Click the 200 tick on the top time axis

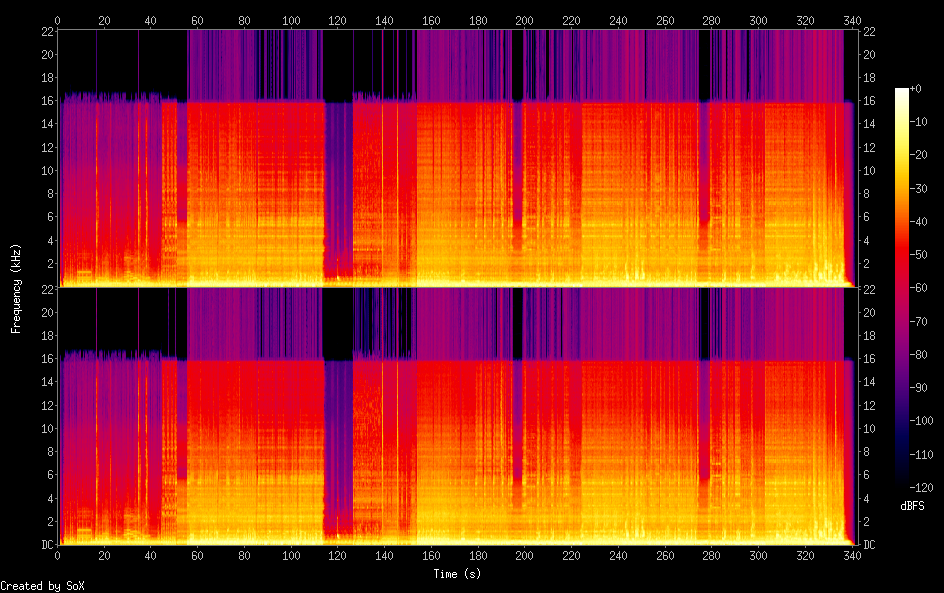click(524, 20)
